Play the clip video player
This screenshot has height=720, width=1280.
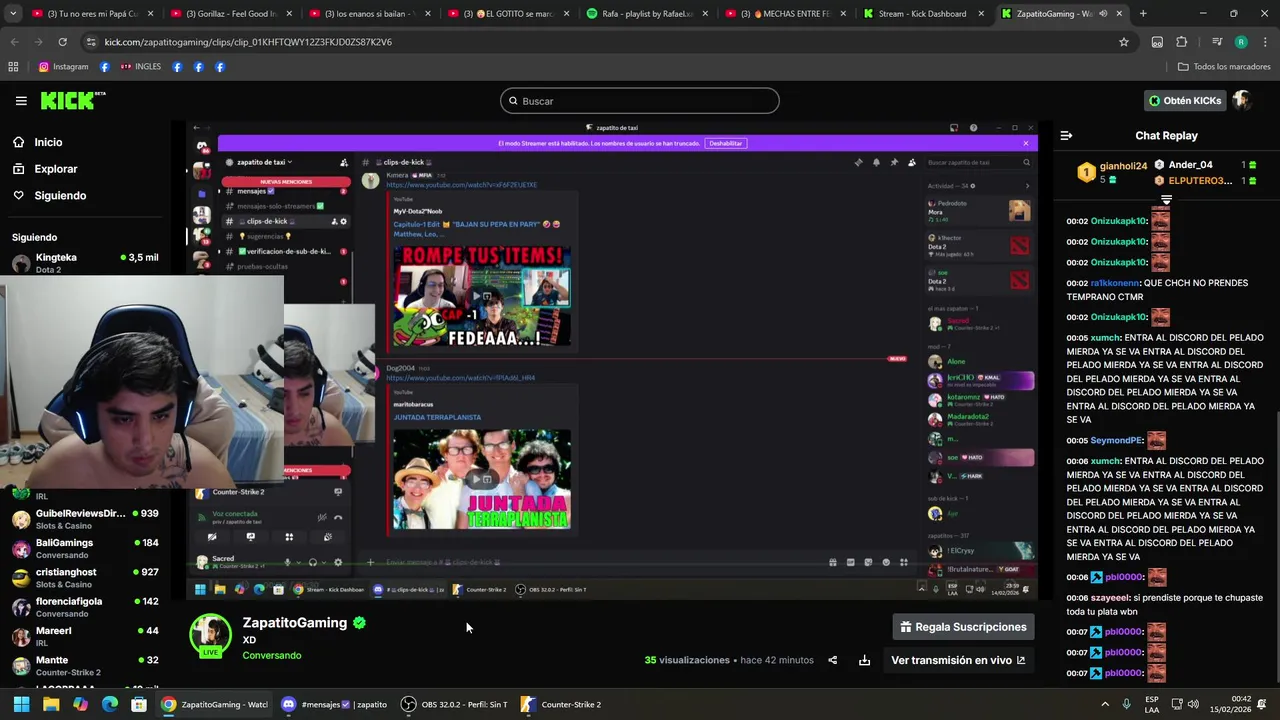[x=613, y=360]
